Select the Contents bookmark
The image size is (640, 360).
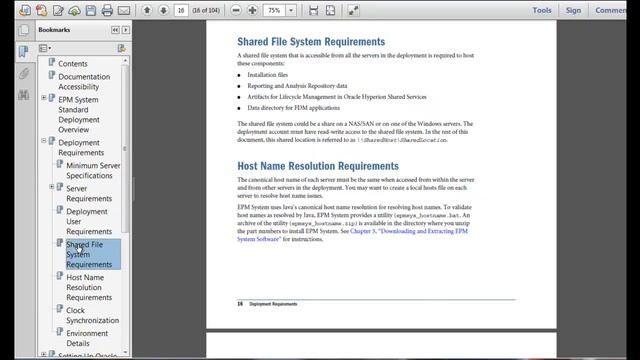73,64
